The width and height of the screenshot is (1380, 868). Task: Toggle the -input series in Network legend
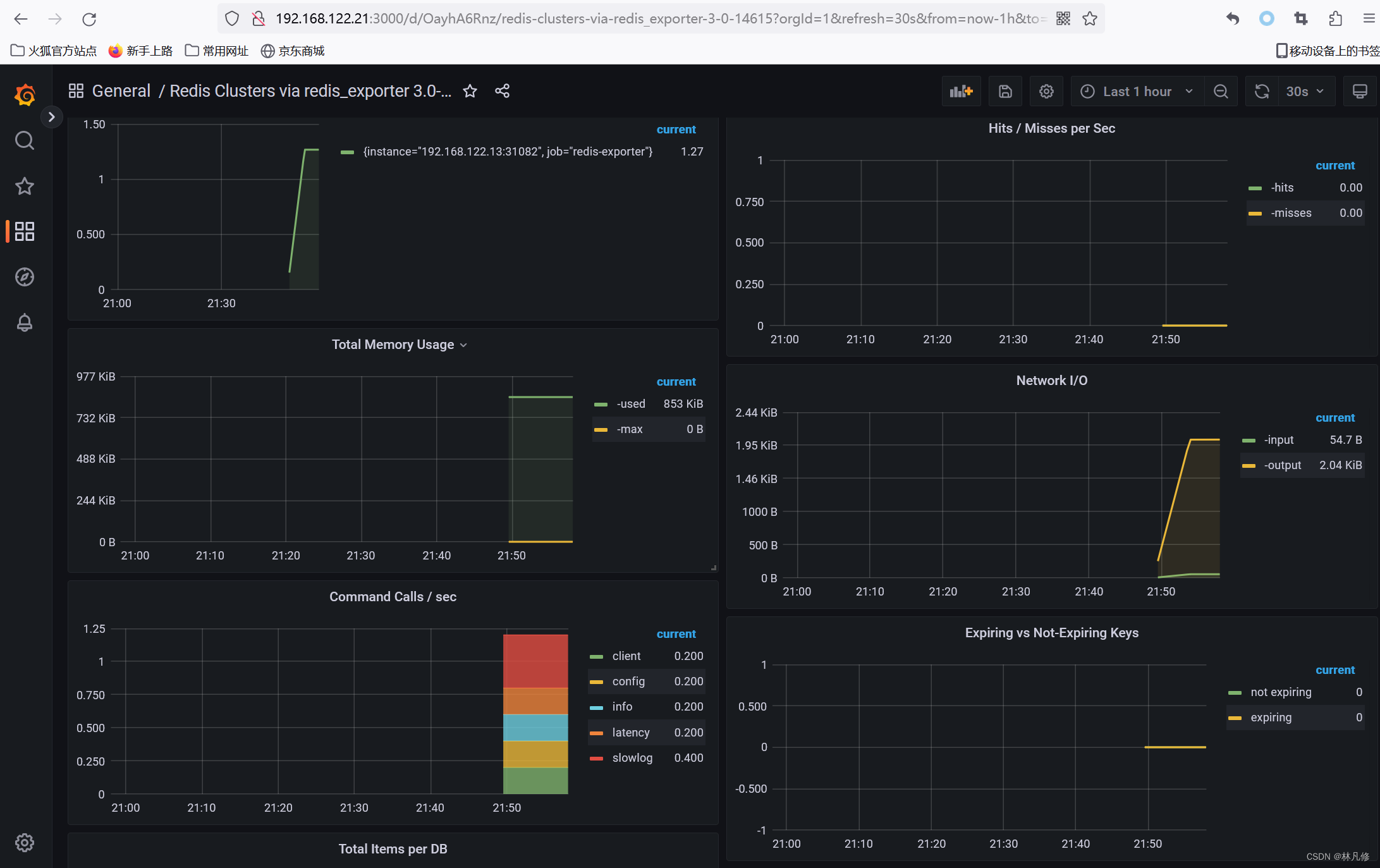(1278, 440)
